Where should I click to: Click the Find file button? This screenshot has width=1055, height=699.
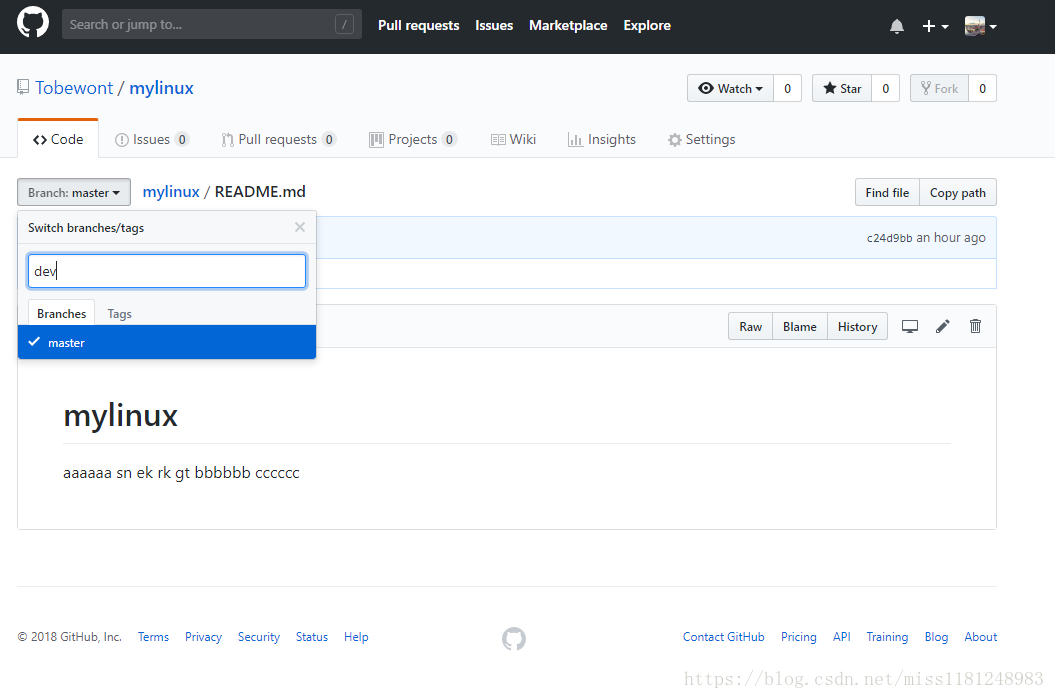point(887,192)
